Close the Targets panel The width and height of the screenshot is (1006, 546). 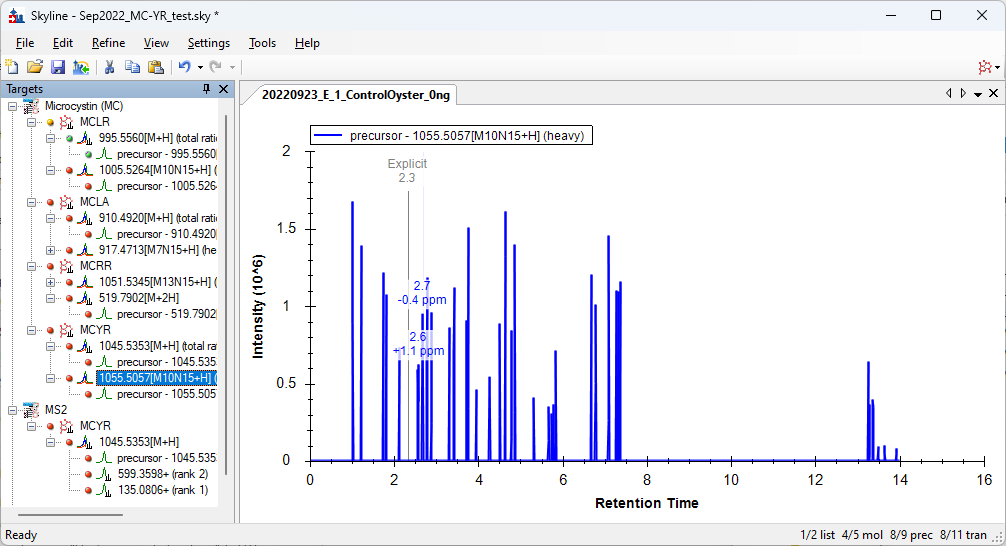[223, 89]
